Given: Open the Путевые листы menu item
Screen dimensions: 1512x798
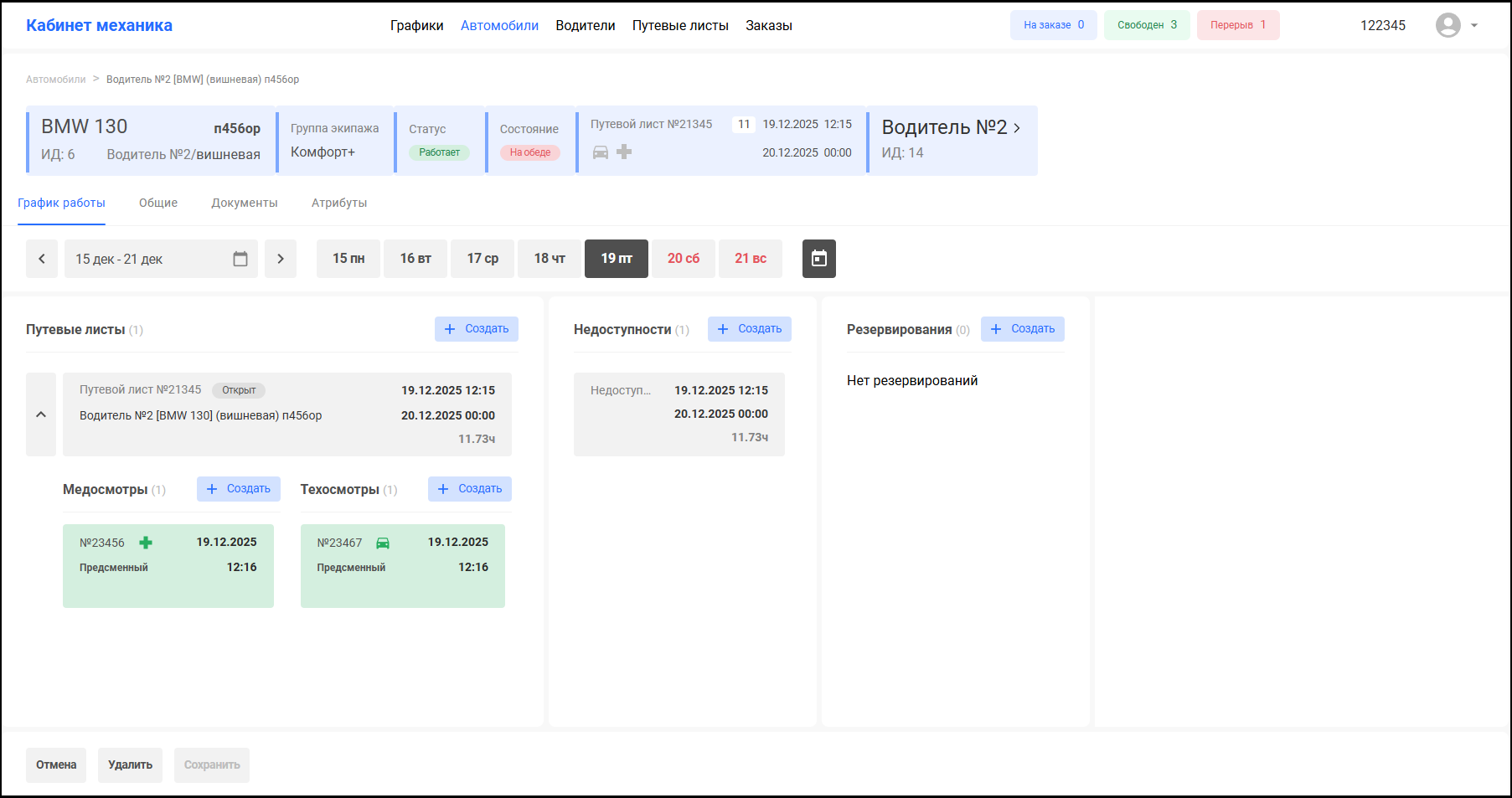Looking at the screenshot, I should click(680, 25).
